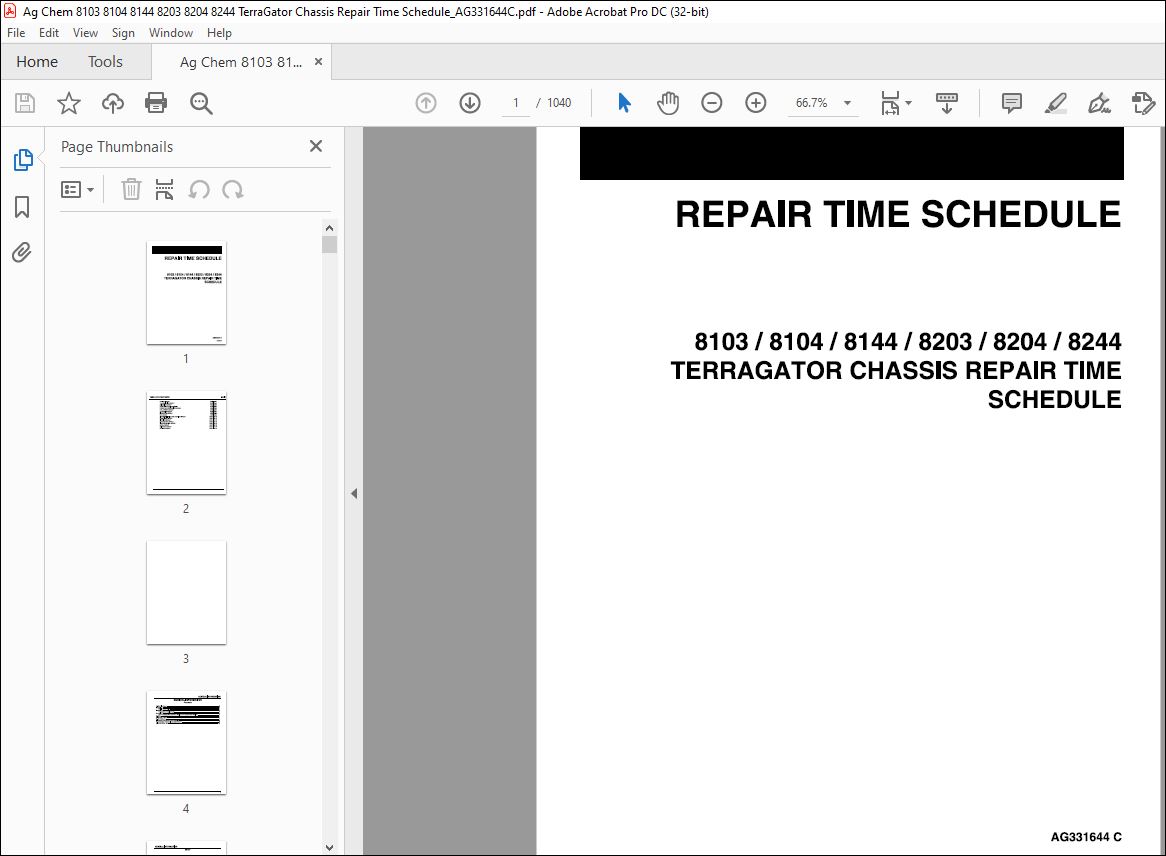Click the model numbers line 8103 / 8104

pos(908,341)
